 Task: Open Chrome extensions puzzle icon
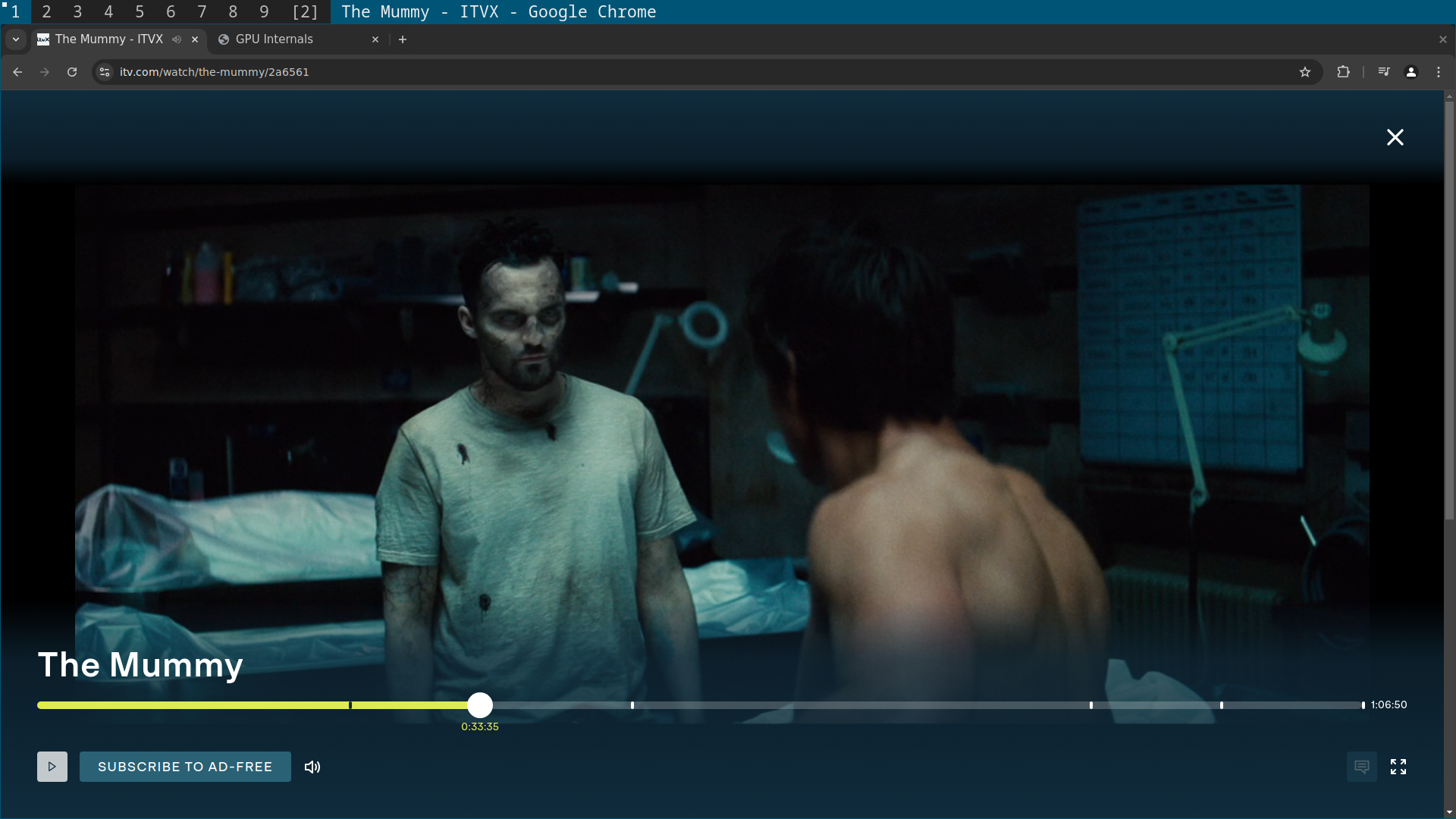tap(1343, 72)
